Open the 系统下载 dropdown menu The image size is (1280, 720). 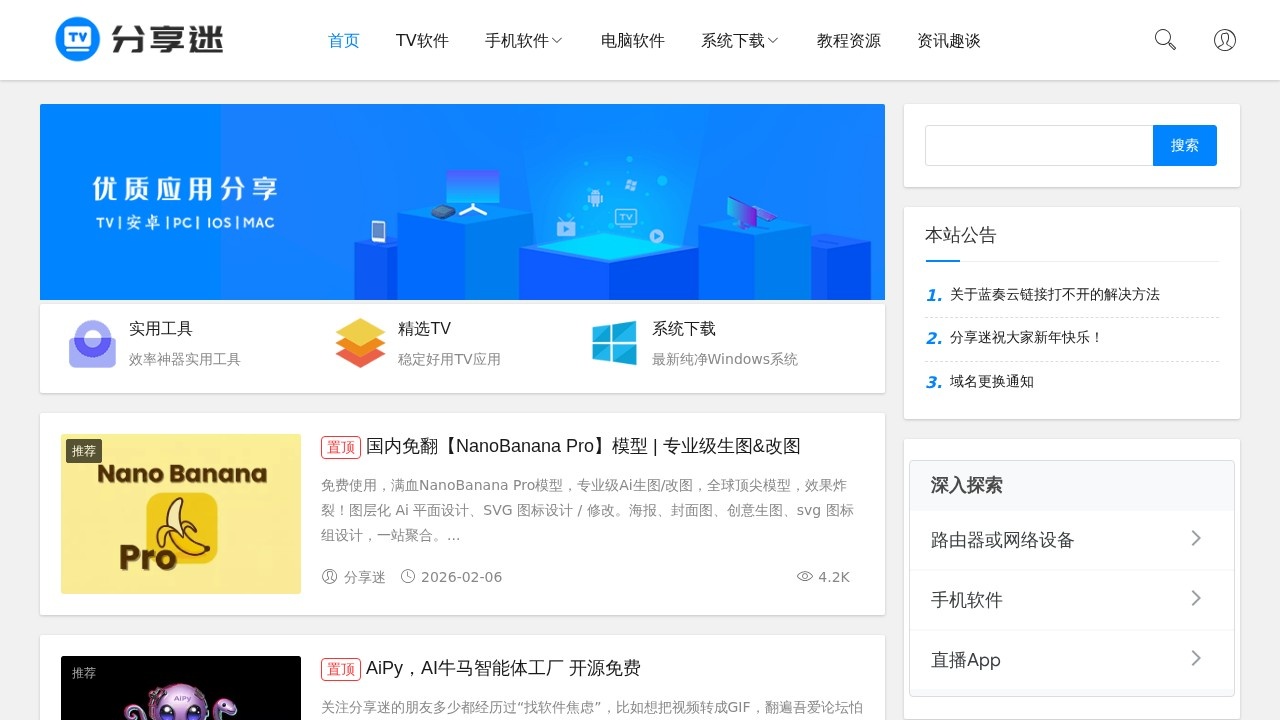pos(739,40)
